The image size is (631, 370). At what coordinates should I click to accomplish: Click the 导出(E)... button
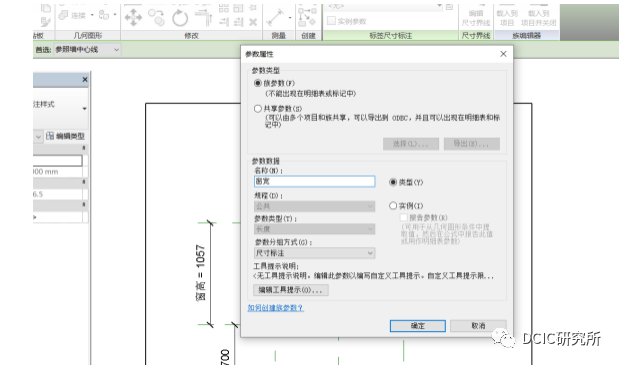pyautogui.click(x=472, y=144)
